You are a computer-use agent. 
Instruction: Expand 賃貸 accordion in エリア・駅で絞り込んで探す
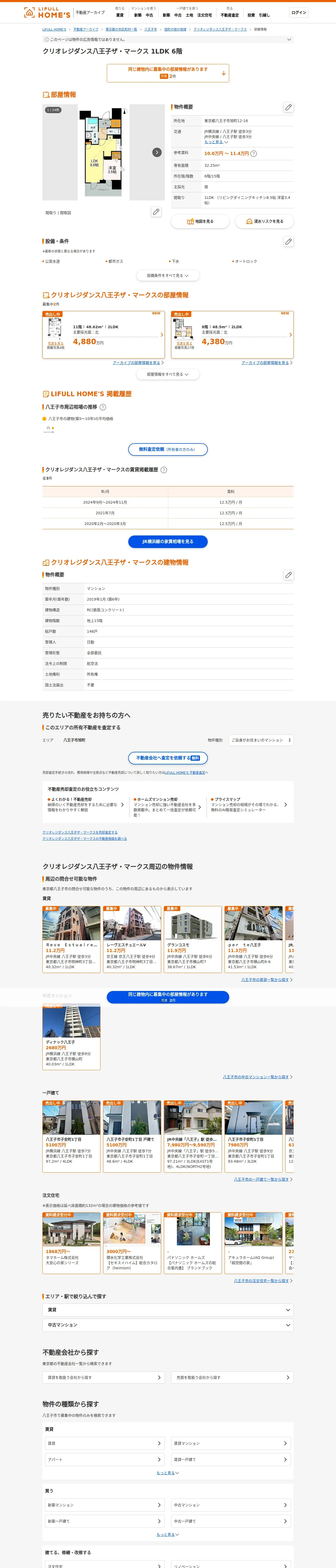[x=168, y=1310]
